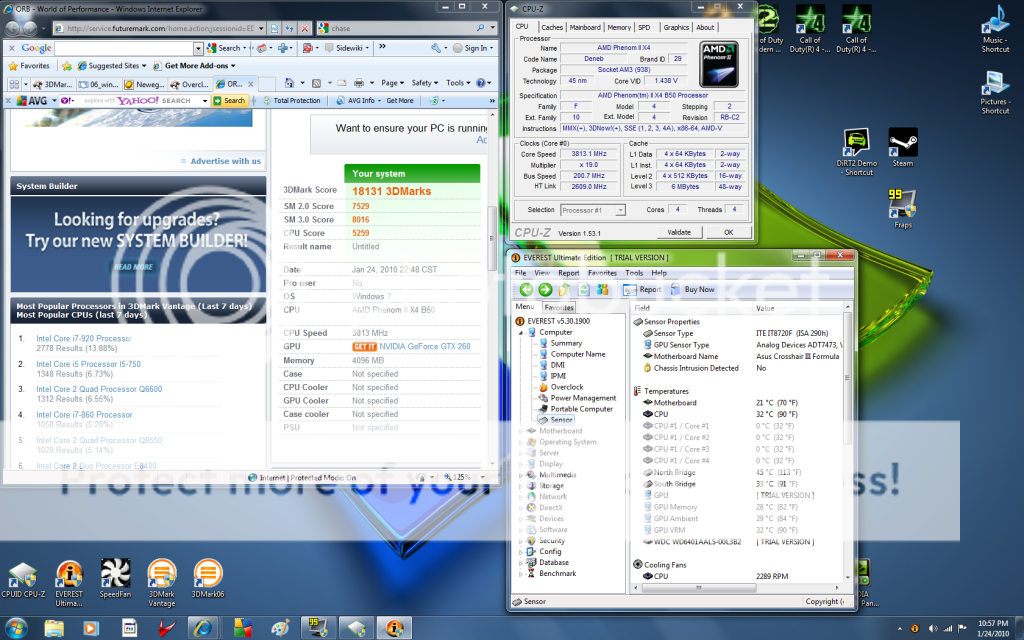Open the NVIDIA GeForce GTX 260 link
Image resolution: width=1024 pixels, height=640 pixels.
click(x=424, y=347)
